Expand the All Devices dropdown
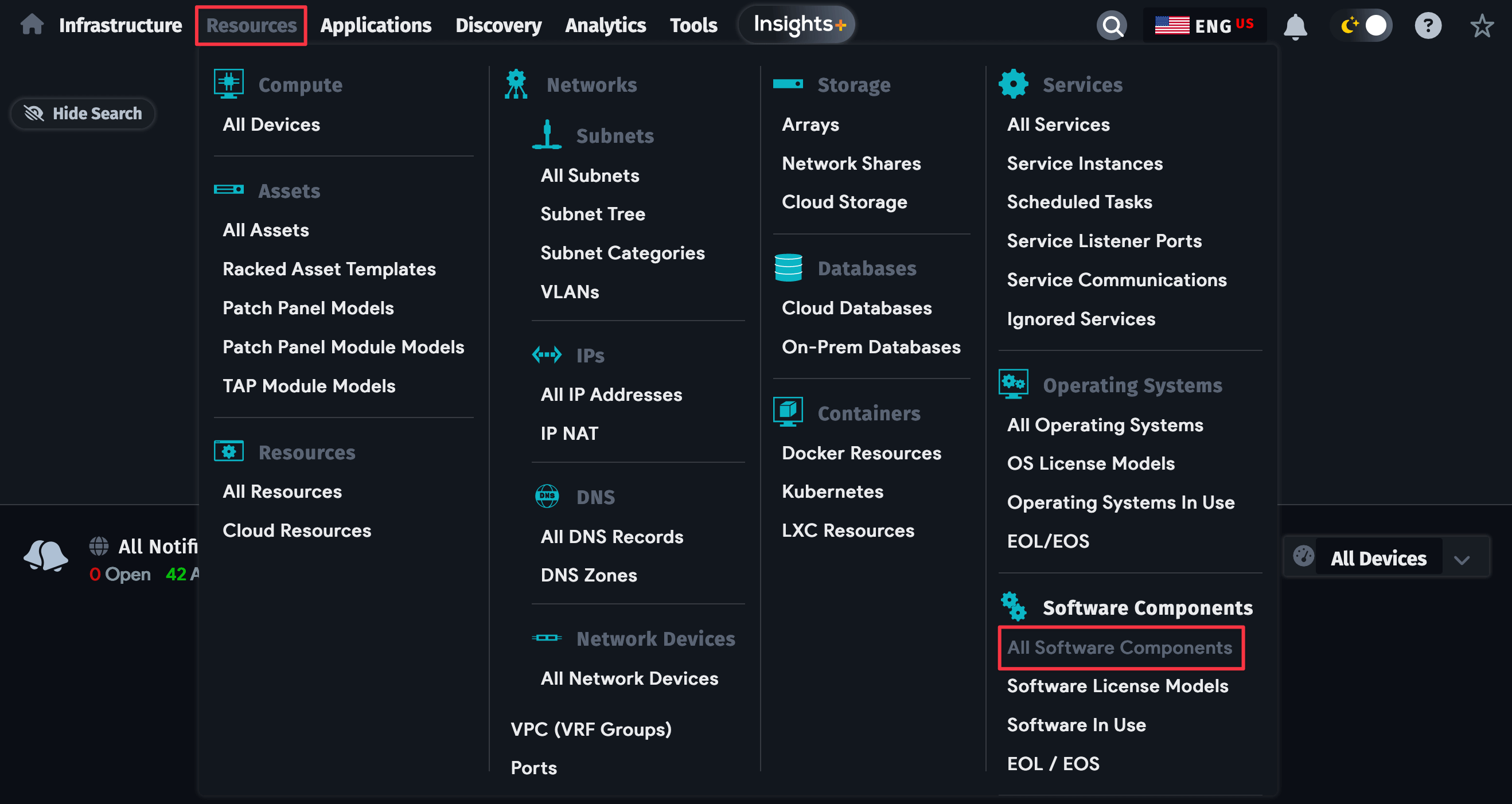This screenshot has width=1512, height=804. pyautogui.click(x=1462, y=558)
